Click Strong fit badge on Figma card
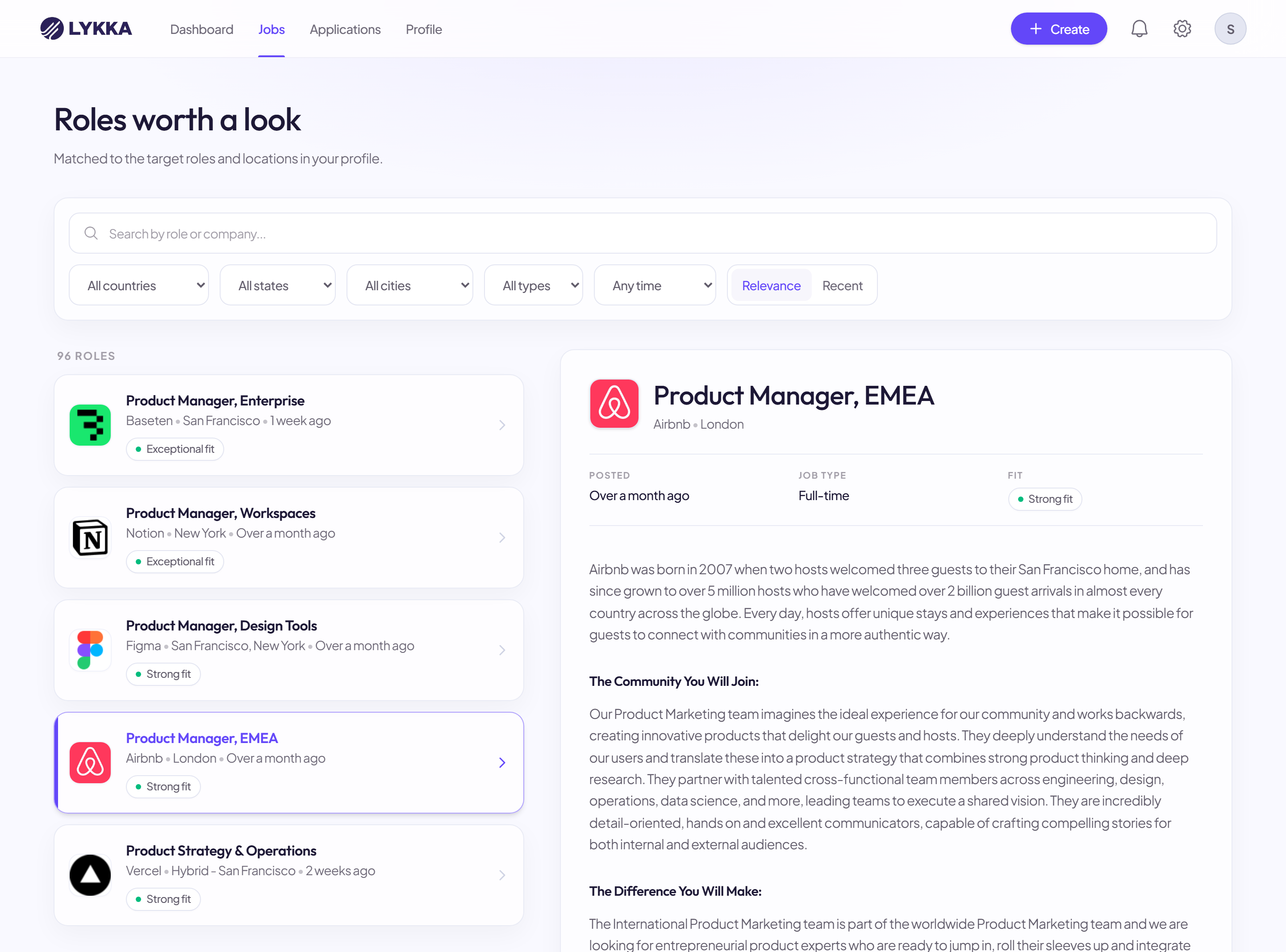Screen dimensions: 1286x952 coord(163,674)
